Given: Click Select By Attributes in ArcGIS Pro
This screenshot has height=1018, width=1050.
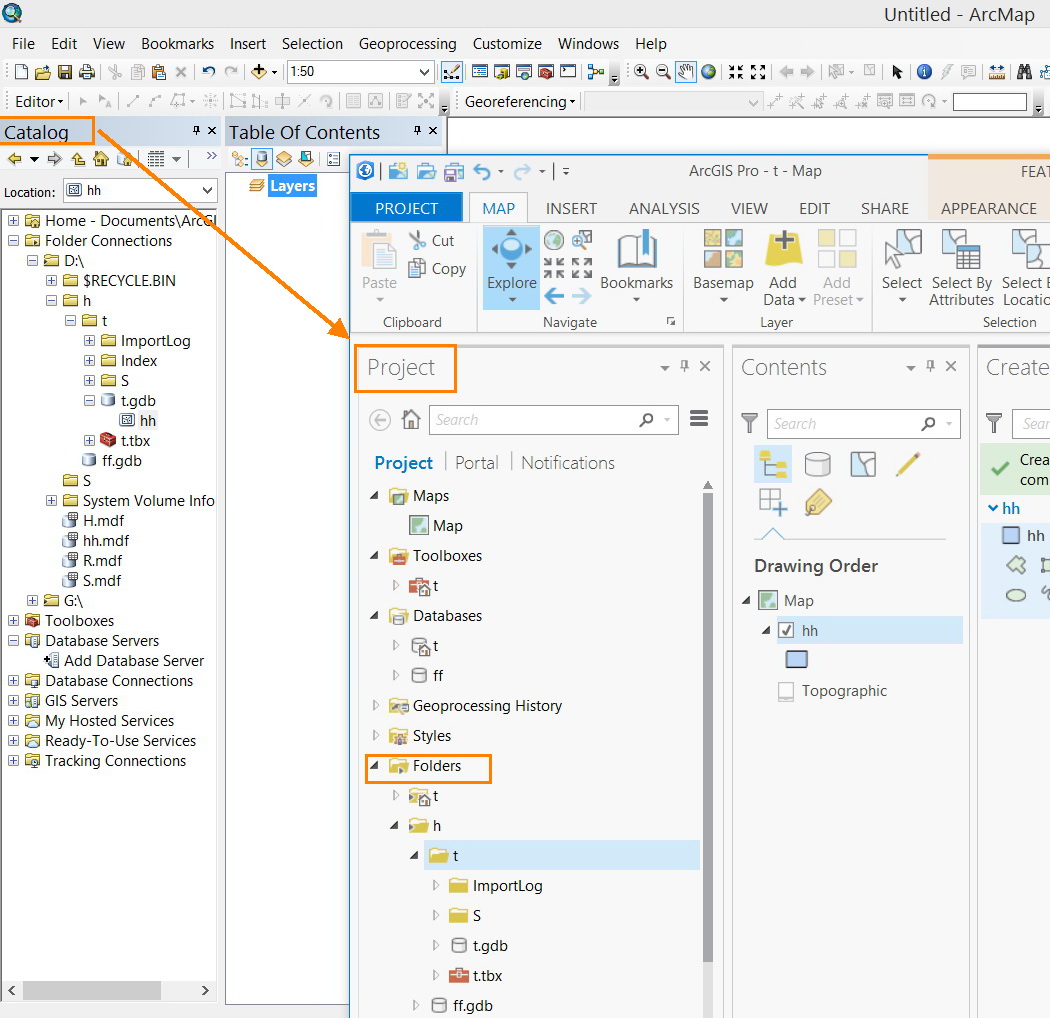Looking at the screenshot, I should point(962,267).
